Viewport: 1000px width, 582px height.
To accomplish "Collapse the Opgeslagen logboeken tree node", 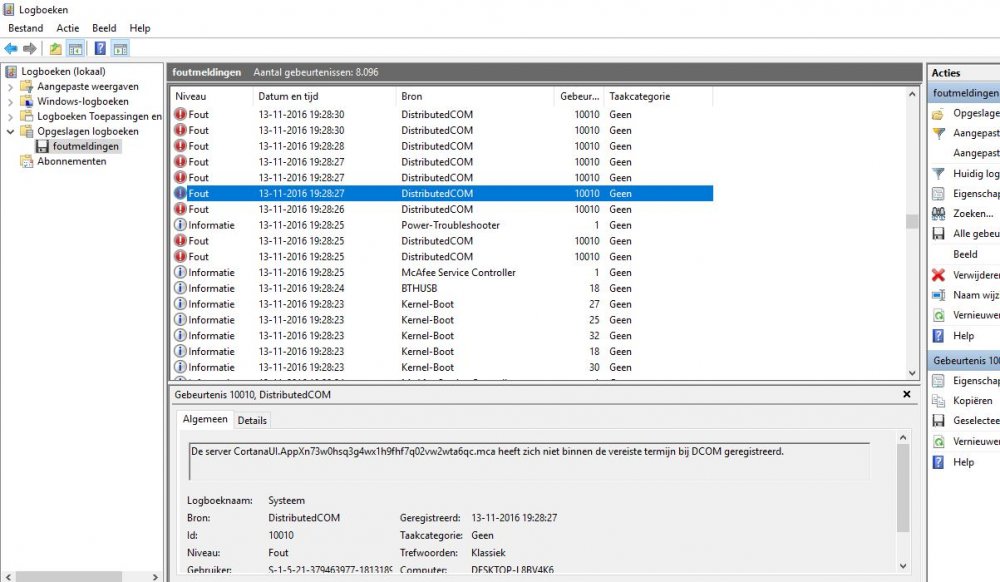I will pyautogui.click(x=11, y=132).
